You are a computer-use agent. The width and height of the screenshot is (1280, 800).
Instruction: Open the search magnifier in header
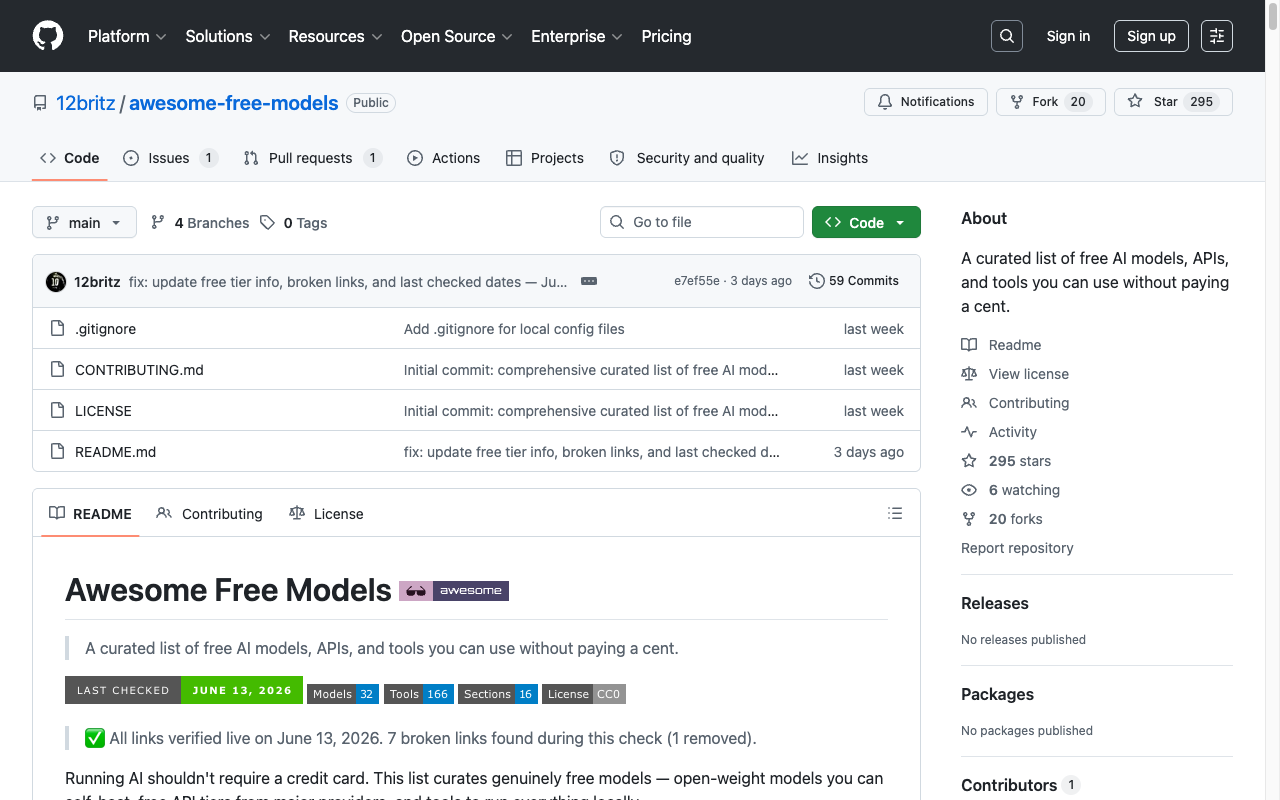coord(1007,36)
